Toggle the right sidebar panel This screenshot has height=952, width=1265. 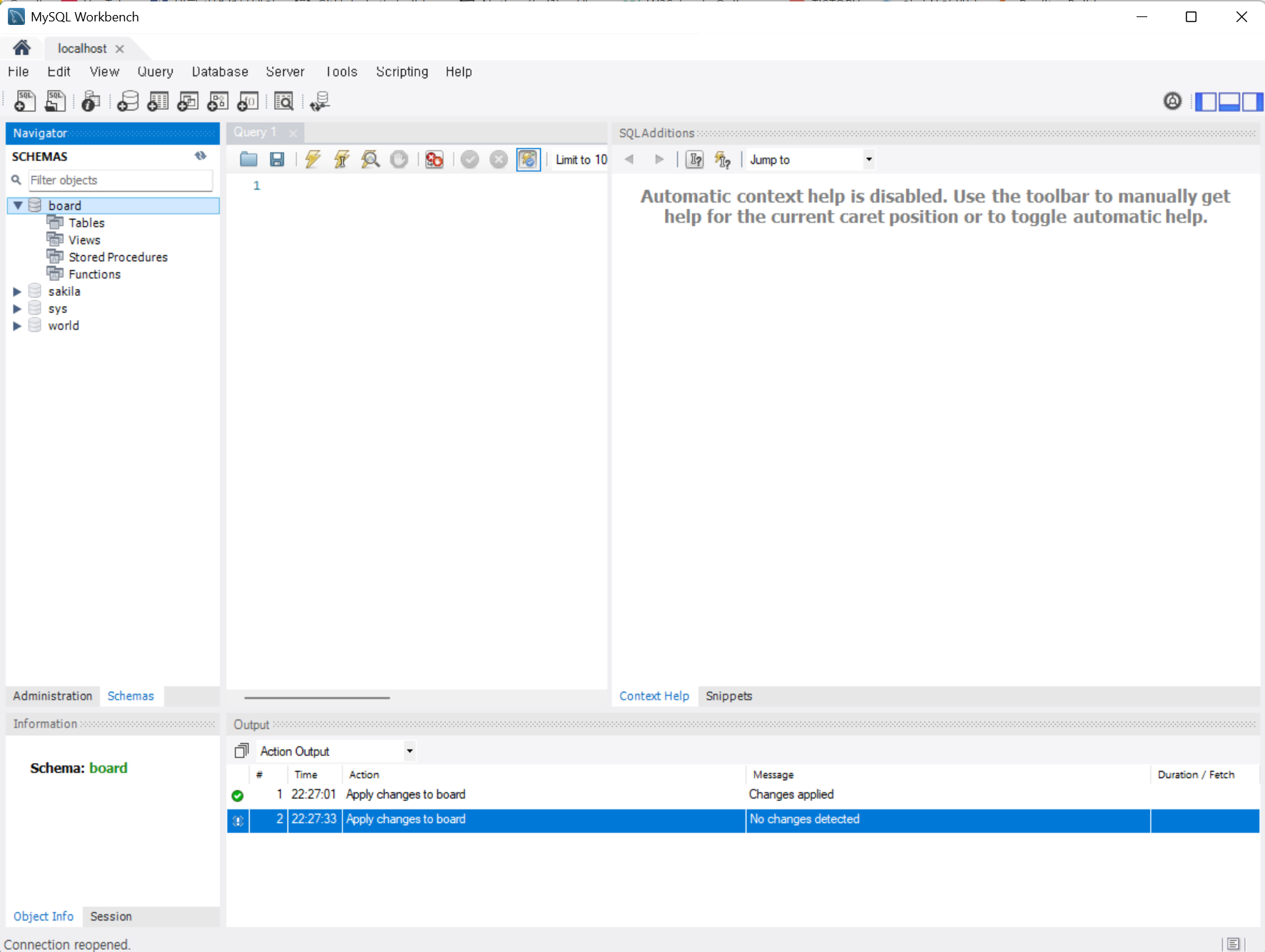1252,101
